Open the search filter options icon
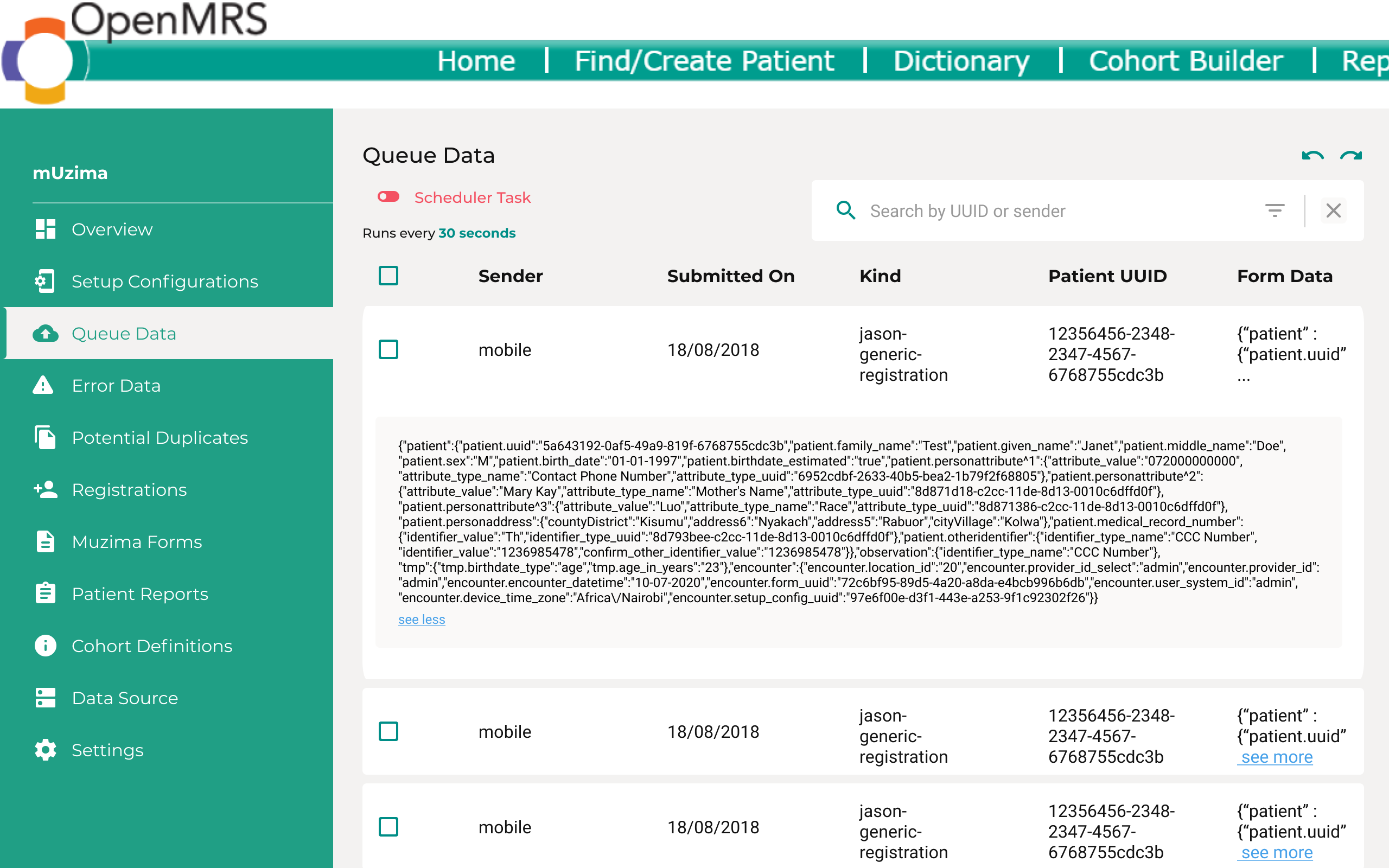This screenshot has width=1389, height=868. click(1275, 210)
